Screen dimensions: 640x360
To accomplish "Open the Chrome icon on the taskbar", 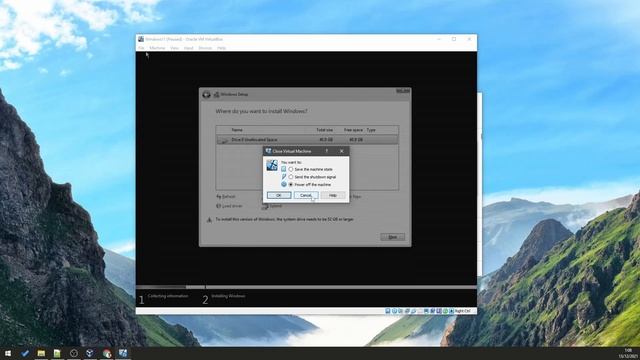I will tap(107, 353).
